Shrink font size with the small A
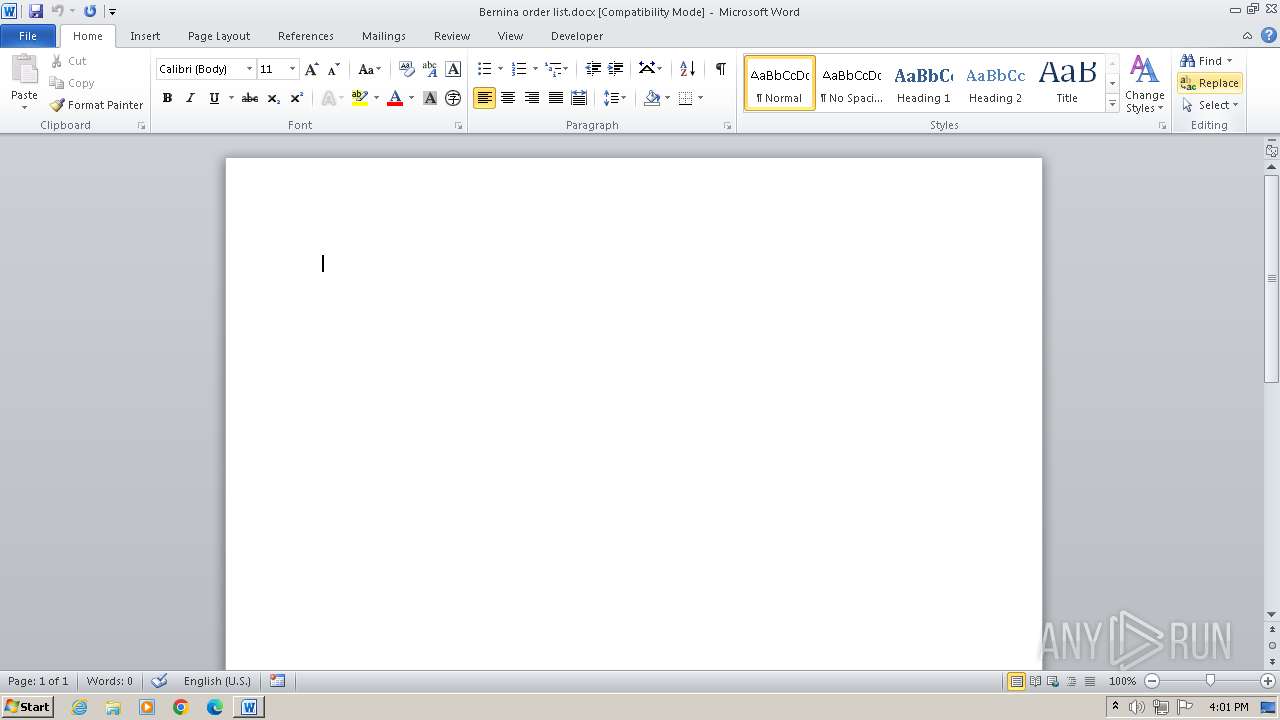1280x720 pixels. 333,69
